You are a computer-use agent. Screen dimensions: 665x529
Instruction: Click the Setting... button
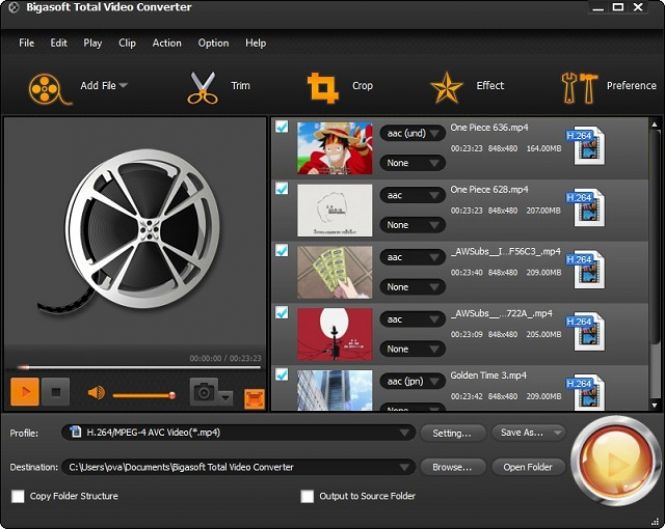[453, 433]
